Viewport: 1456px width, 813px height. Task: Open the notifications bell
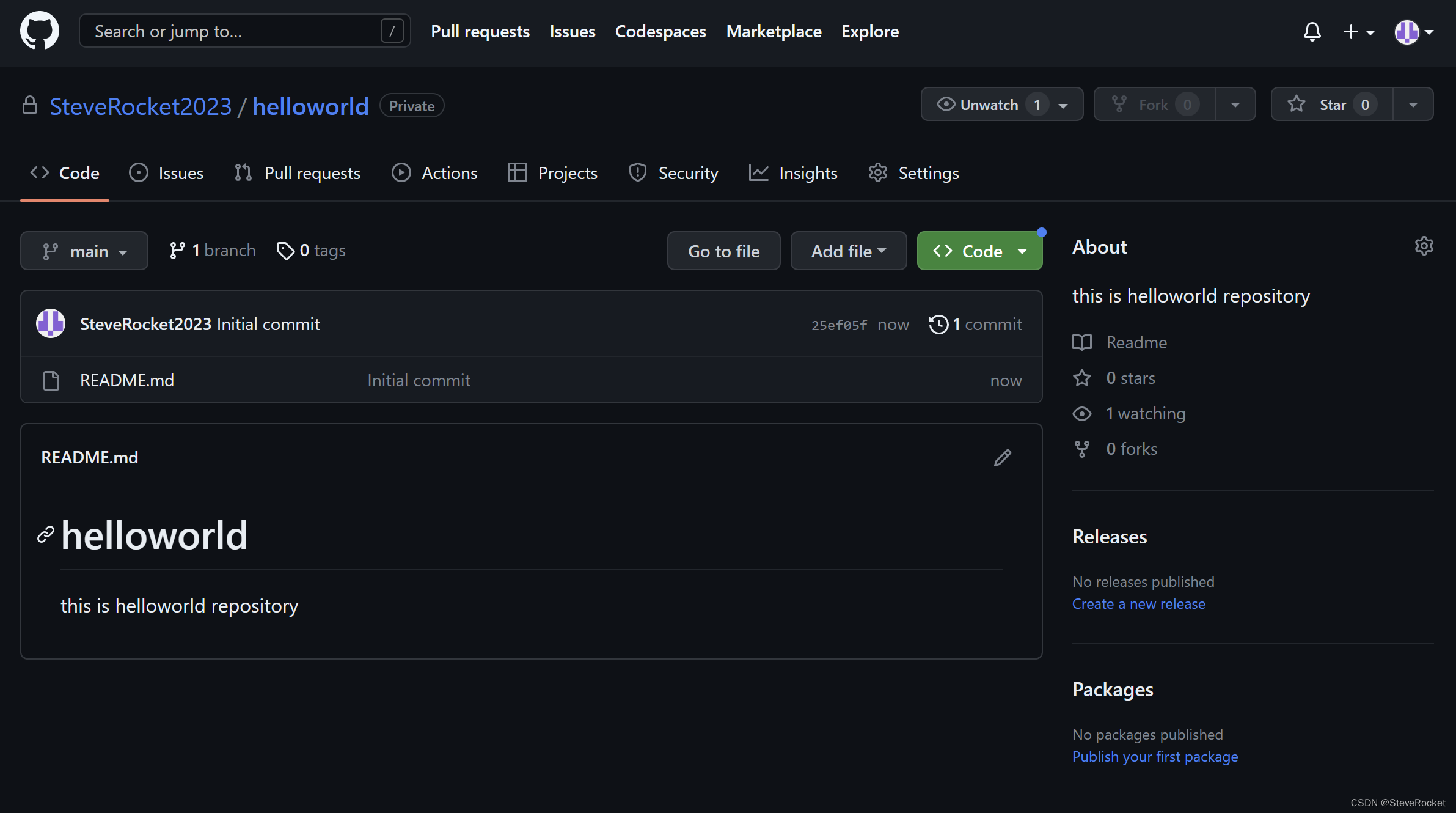[x=1312, y=31]
